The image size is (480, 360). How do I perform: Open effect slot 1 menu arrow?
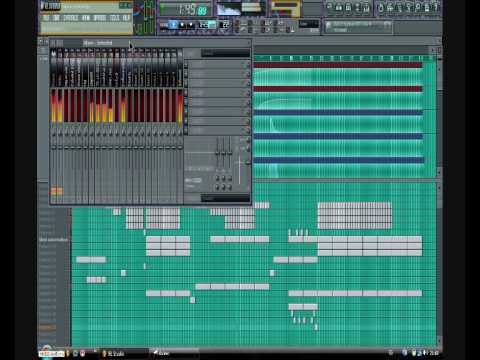point(186,65)
